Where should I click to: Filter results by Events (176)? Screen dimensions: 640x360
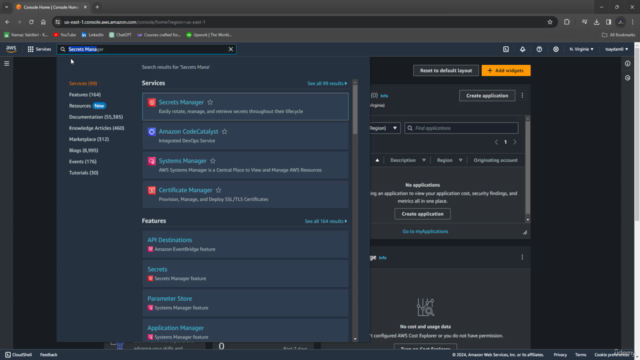click(82, 162)
